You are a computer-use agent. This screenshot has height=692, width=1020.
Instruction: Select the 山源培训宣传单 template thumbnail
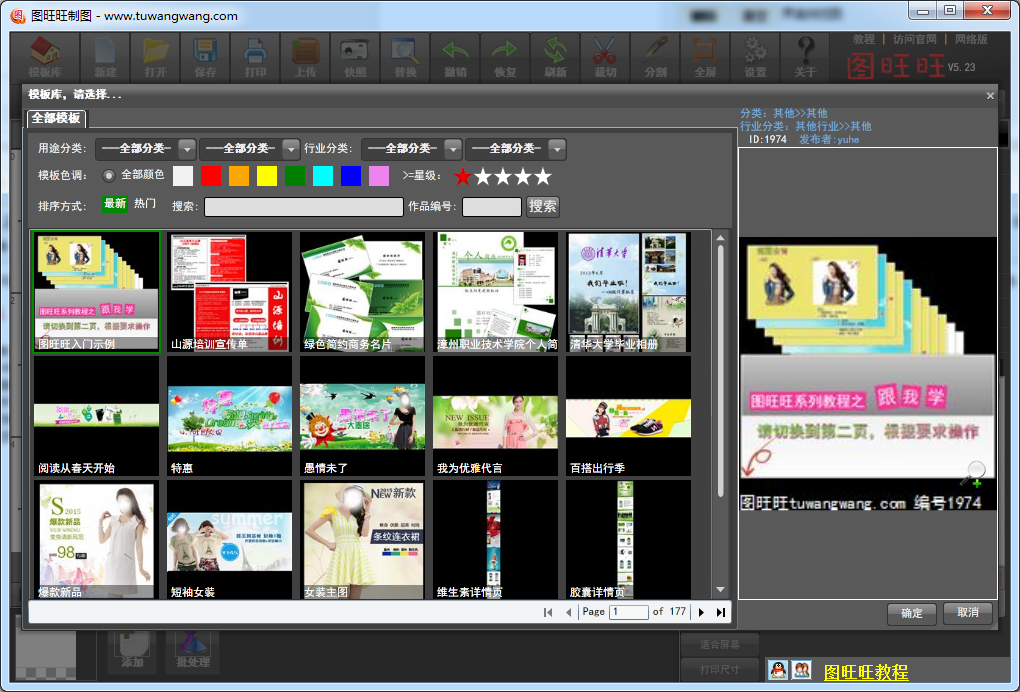[229, 291]
